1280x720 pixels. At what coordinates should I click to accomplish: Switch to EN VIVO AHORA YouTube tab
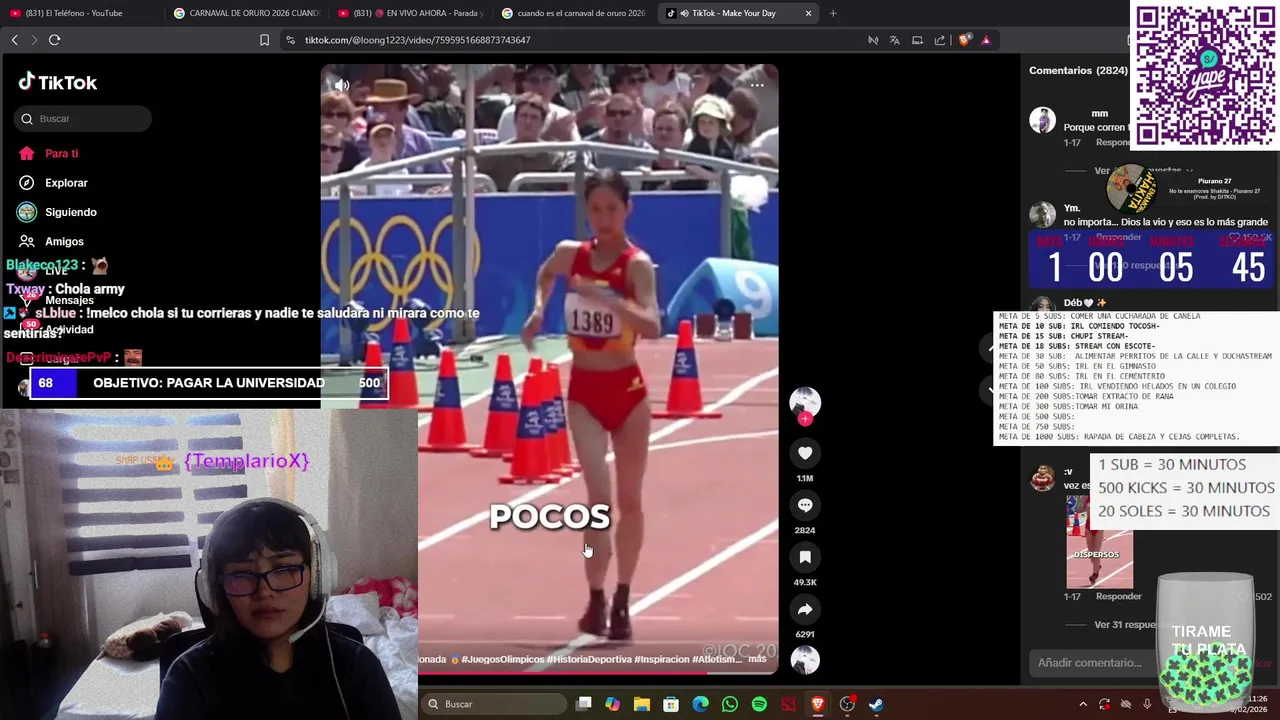tap(410, 13)
